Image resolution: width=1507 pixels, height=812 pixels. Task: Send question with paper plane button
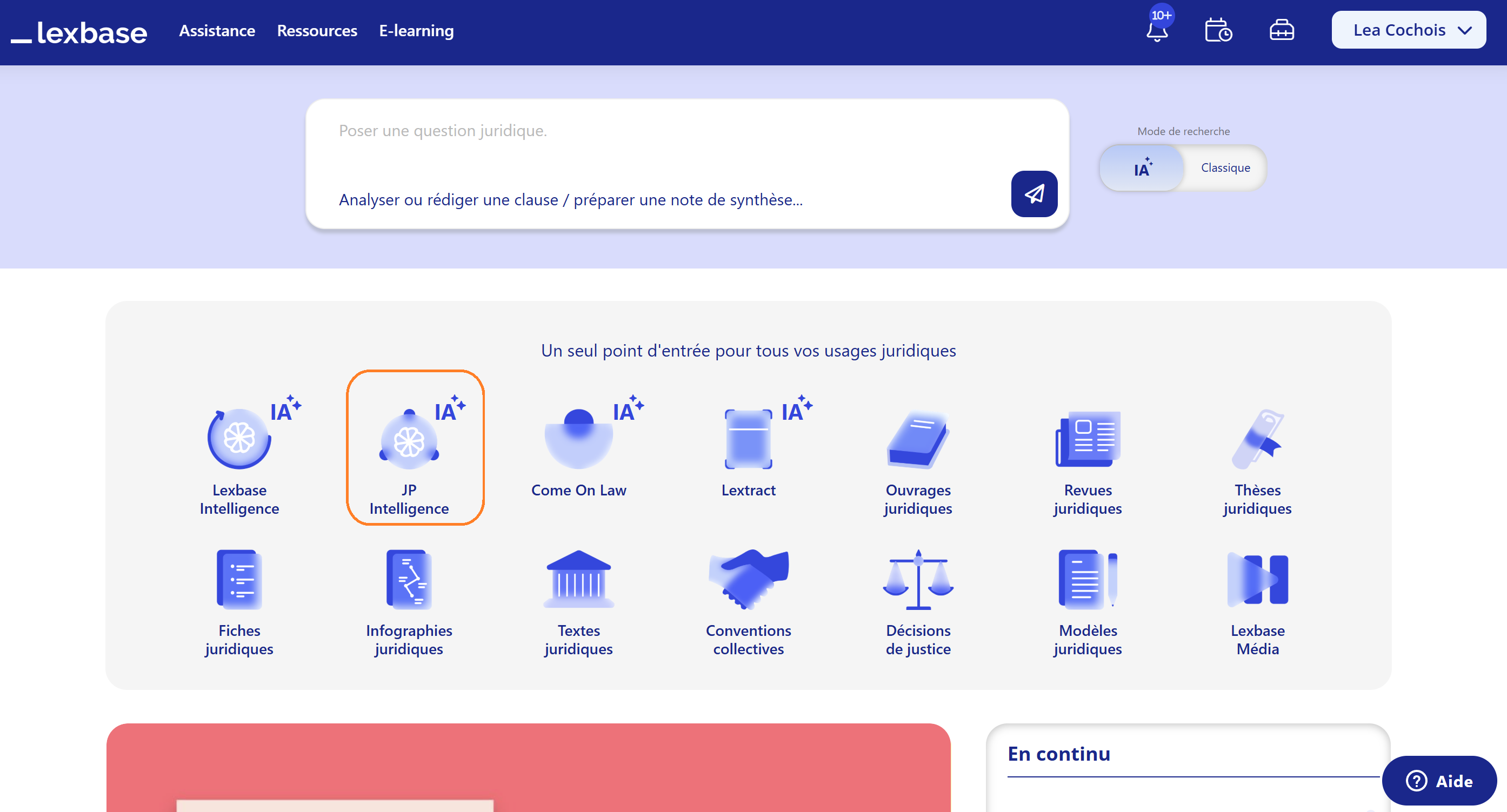[x=1033, y=194]
